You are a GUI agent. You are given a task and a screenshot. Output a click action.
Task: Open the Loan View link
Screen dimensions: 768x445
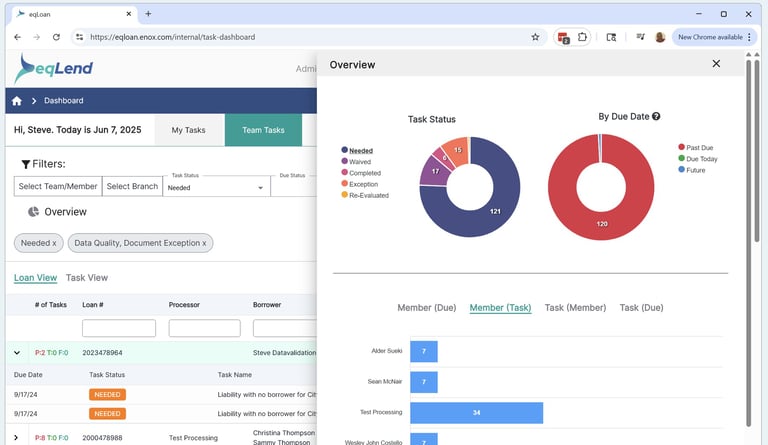point(35,278)
